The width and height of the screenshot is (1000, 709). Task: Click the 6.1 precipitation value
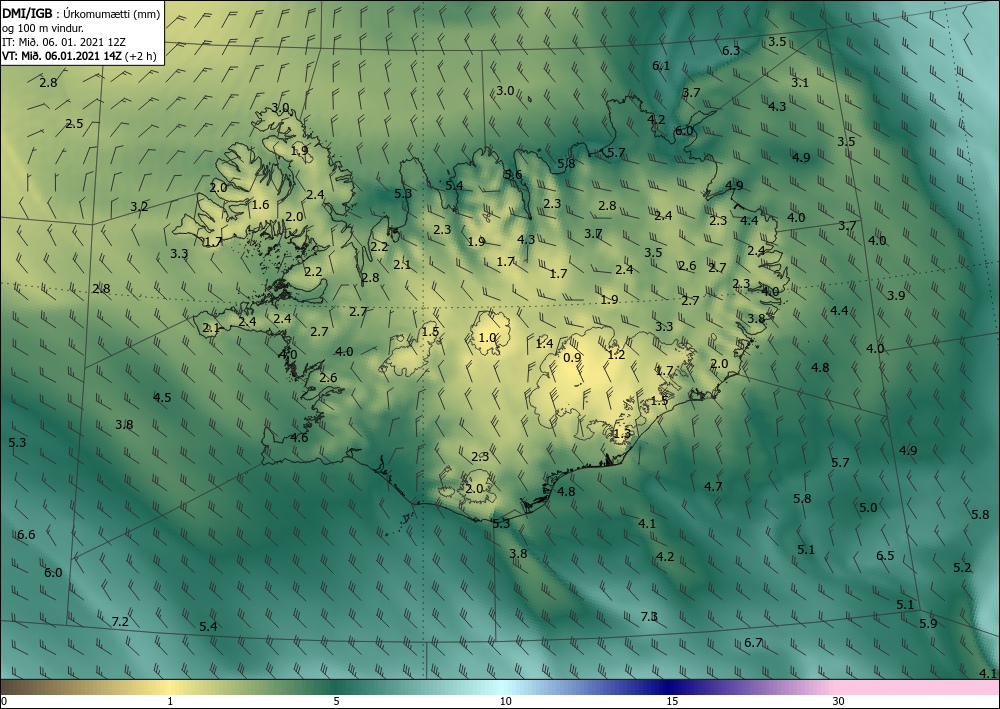(x=661, y=65)
